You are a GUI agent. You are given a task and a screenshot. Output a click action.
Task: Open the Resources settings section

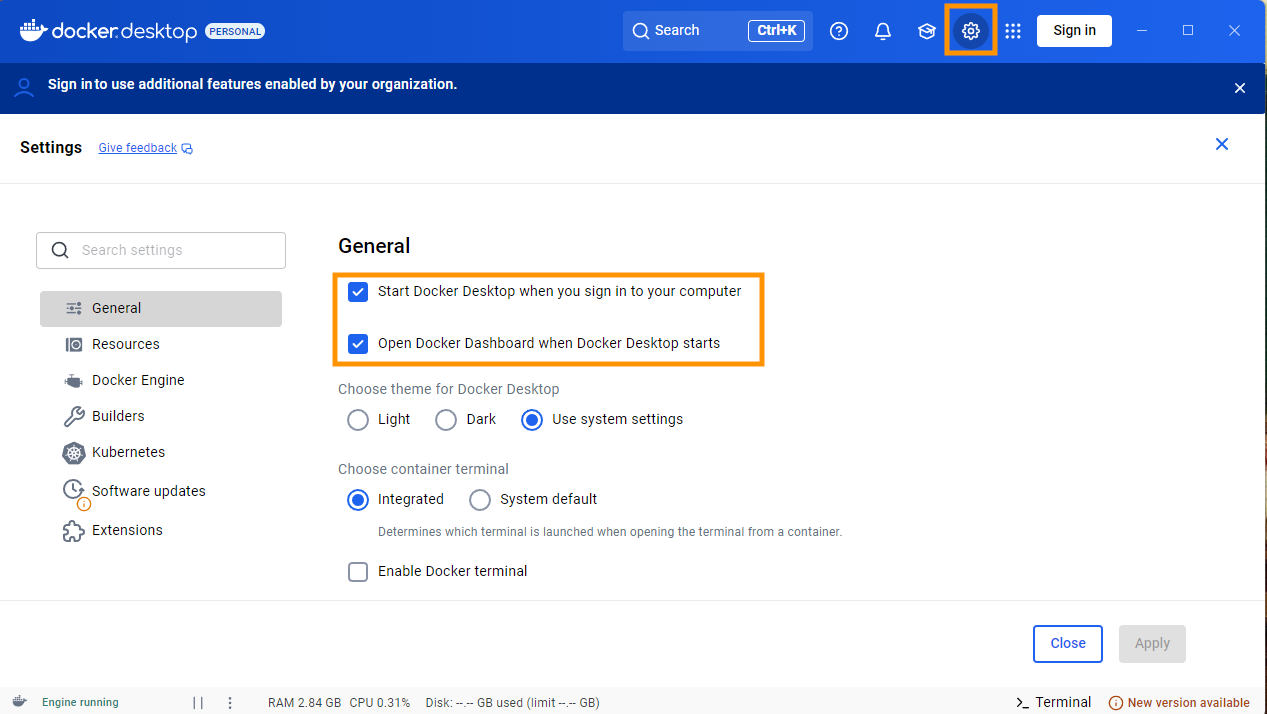pyautogui.click(x=161, y=345)
